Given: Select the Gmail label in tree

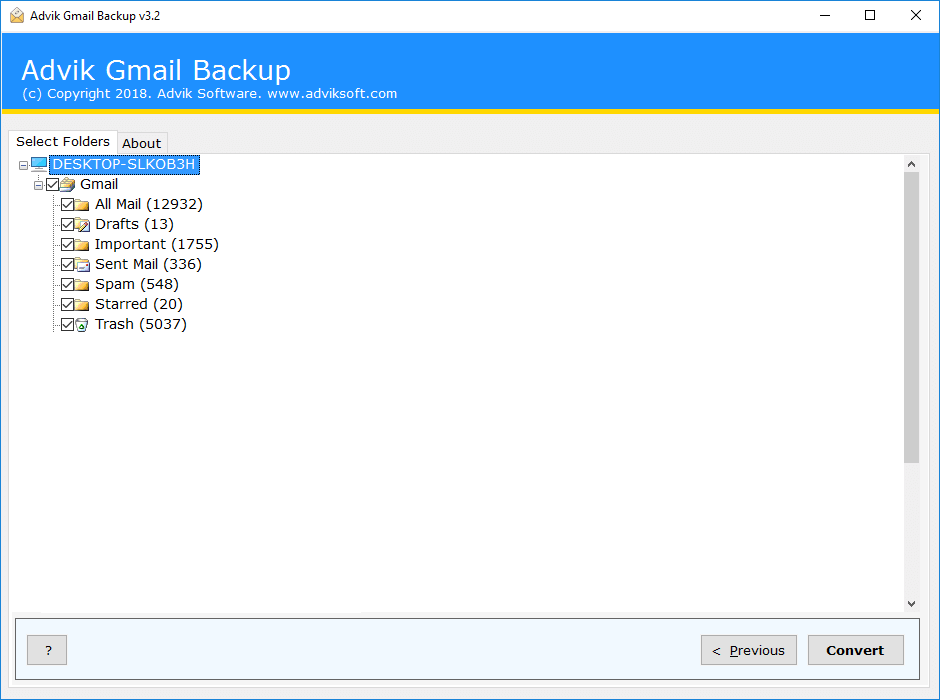Looking at the screenshot, I should pos(99,185).
